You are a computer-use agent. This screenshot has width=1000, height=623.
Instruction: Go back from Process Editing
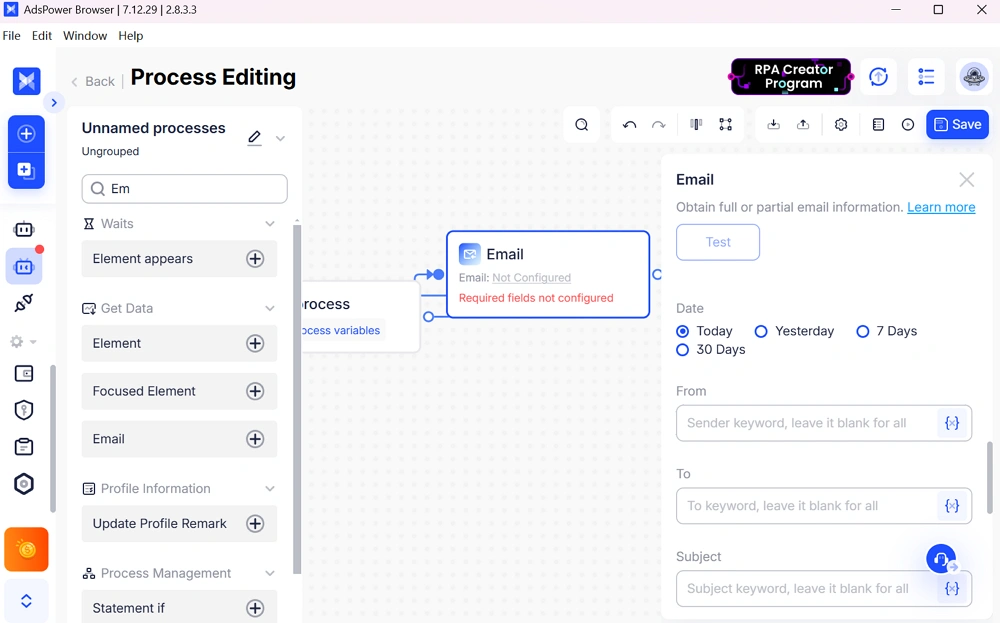click(x=92, y=81)
